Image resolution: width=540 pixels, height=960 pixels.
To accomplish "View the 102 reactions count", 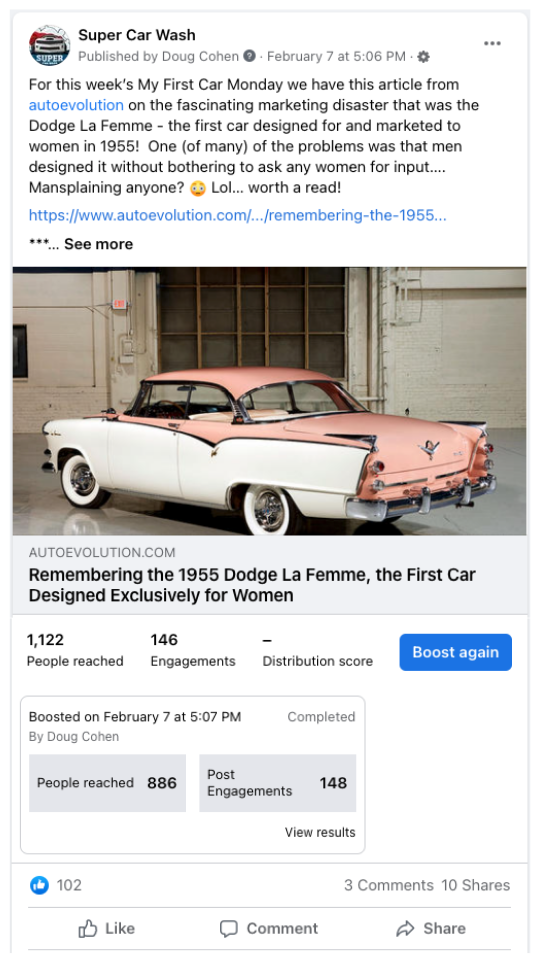I will tap(69, 885).
